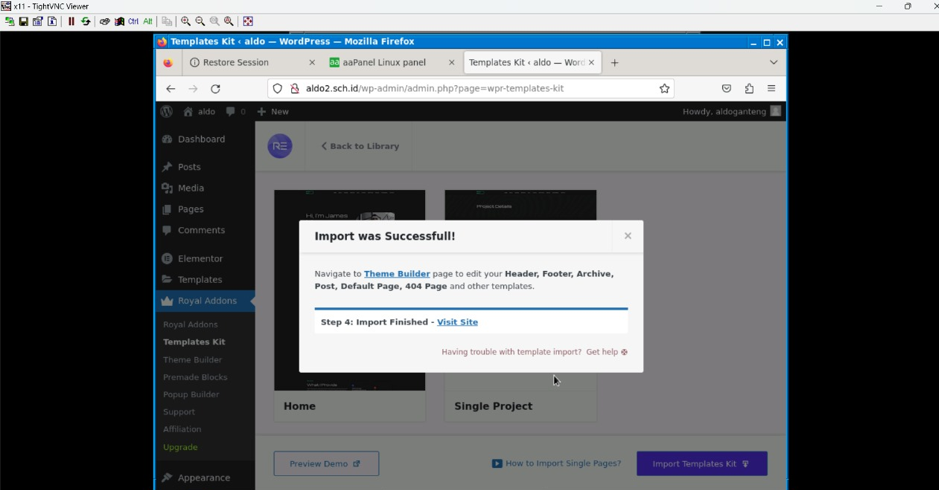Expand the list all tabs dropdown
Viewport: 939px width, 490px height.
coord(774,62)
